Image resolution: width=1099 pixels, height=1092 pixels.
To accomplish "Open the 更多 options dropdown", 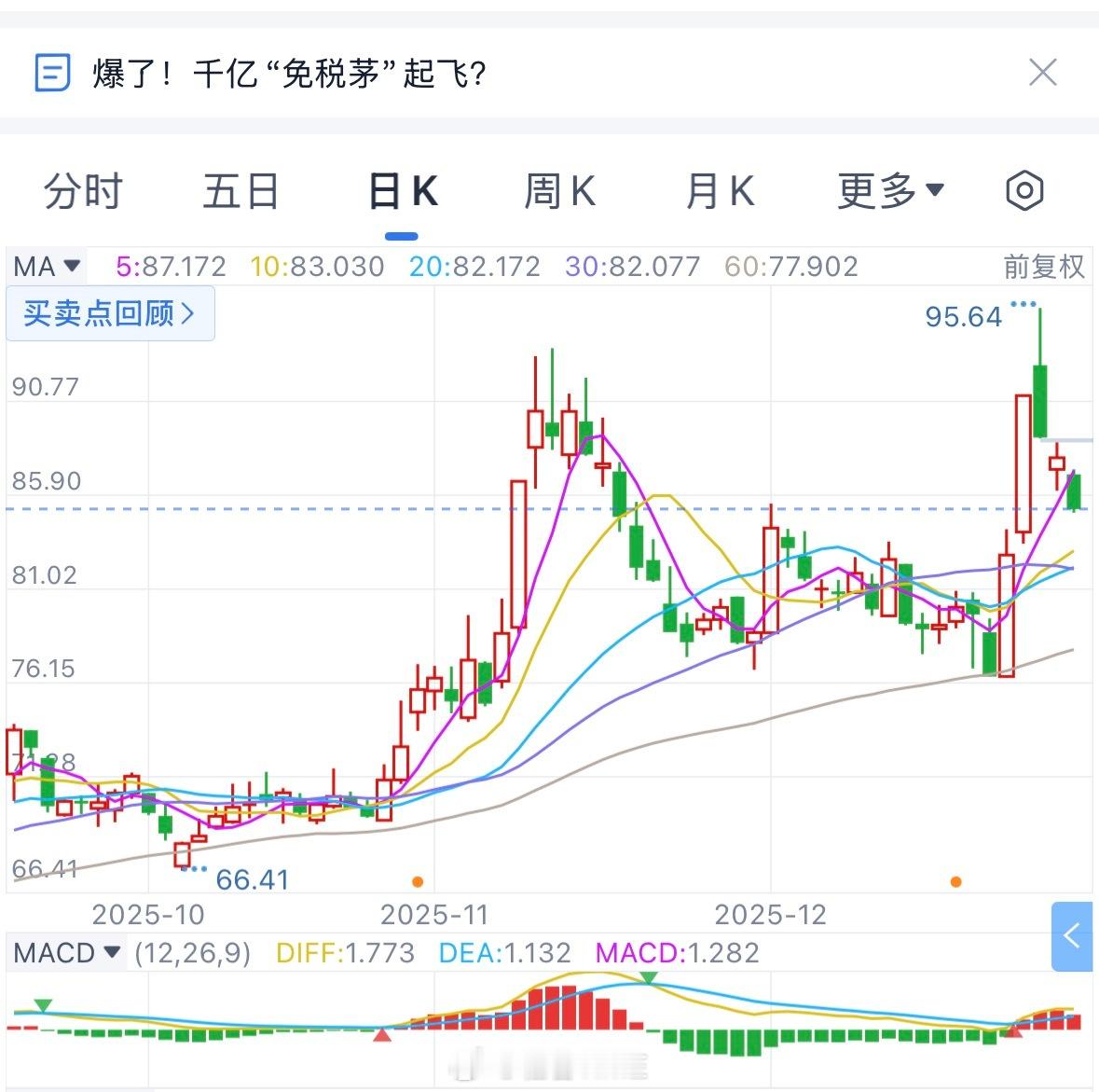I will coord(888,190).
